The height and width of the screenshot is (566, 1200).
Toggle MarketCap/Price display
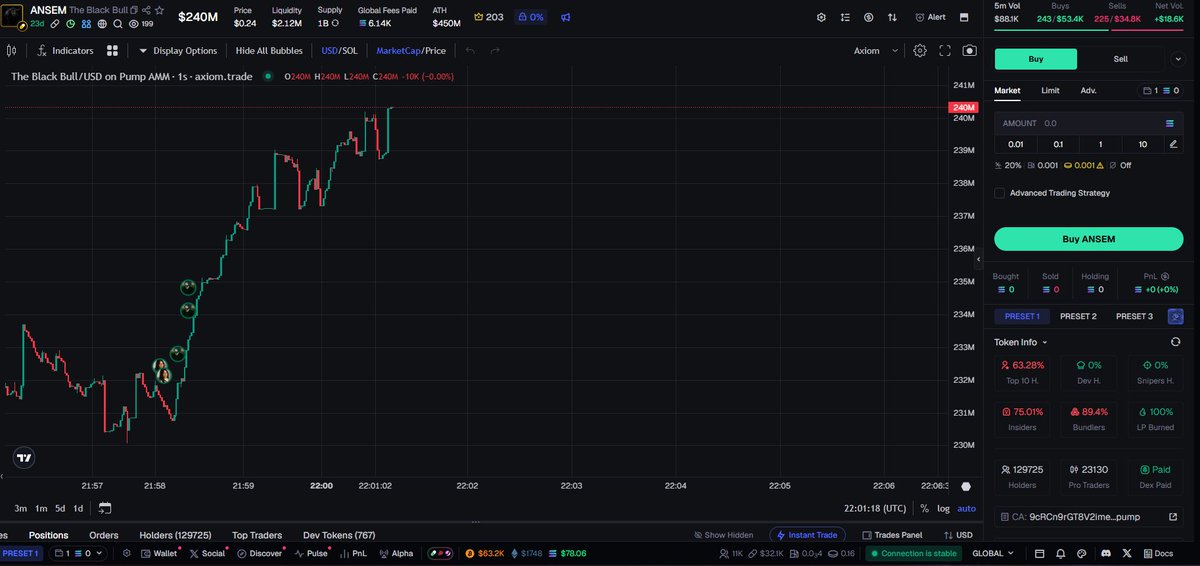pos(411,51)
